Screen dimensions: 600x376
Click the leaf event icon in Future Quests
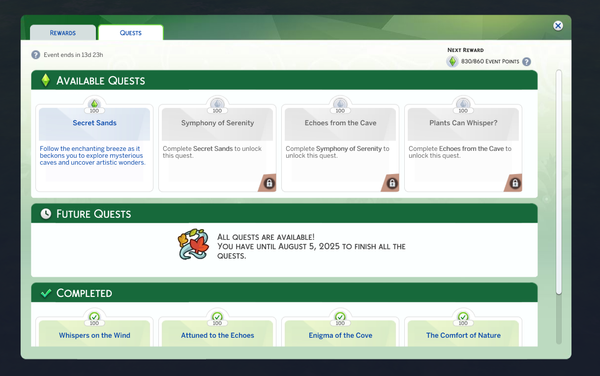point(194,244)
